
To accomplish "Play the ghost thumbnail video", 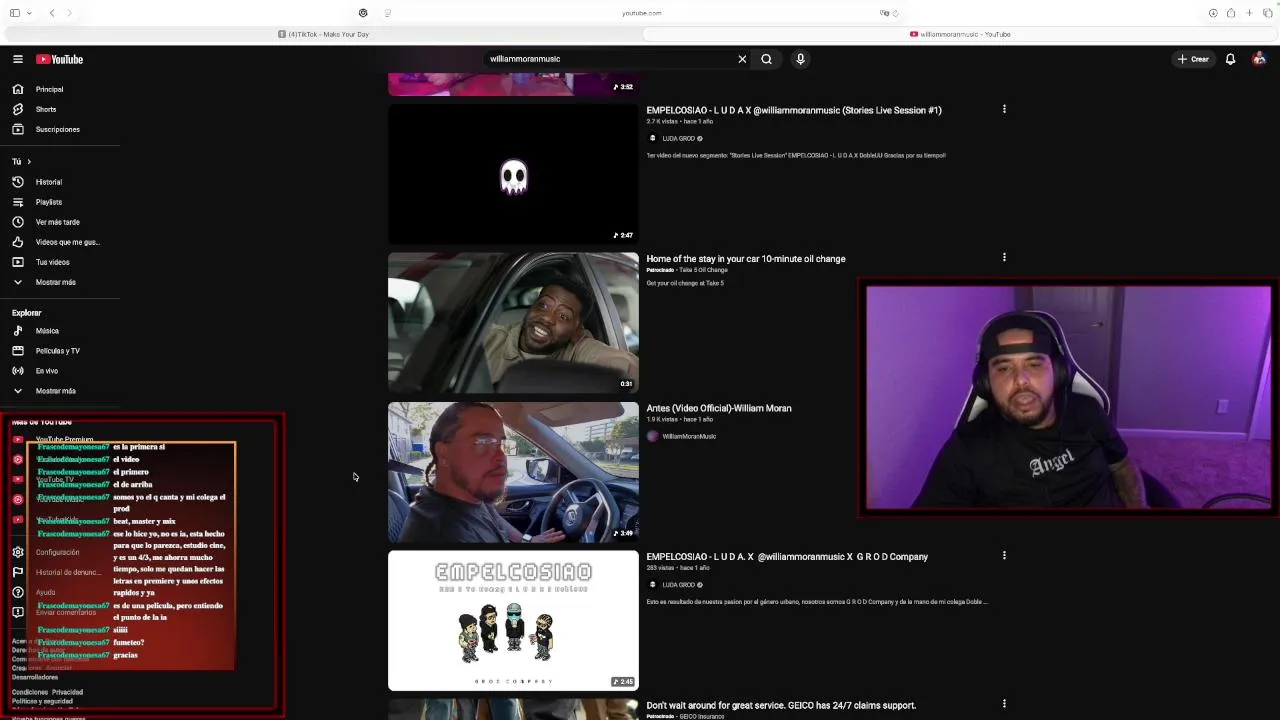I will tap(513, 174).
